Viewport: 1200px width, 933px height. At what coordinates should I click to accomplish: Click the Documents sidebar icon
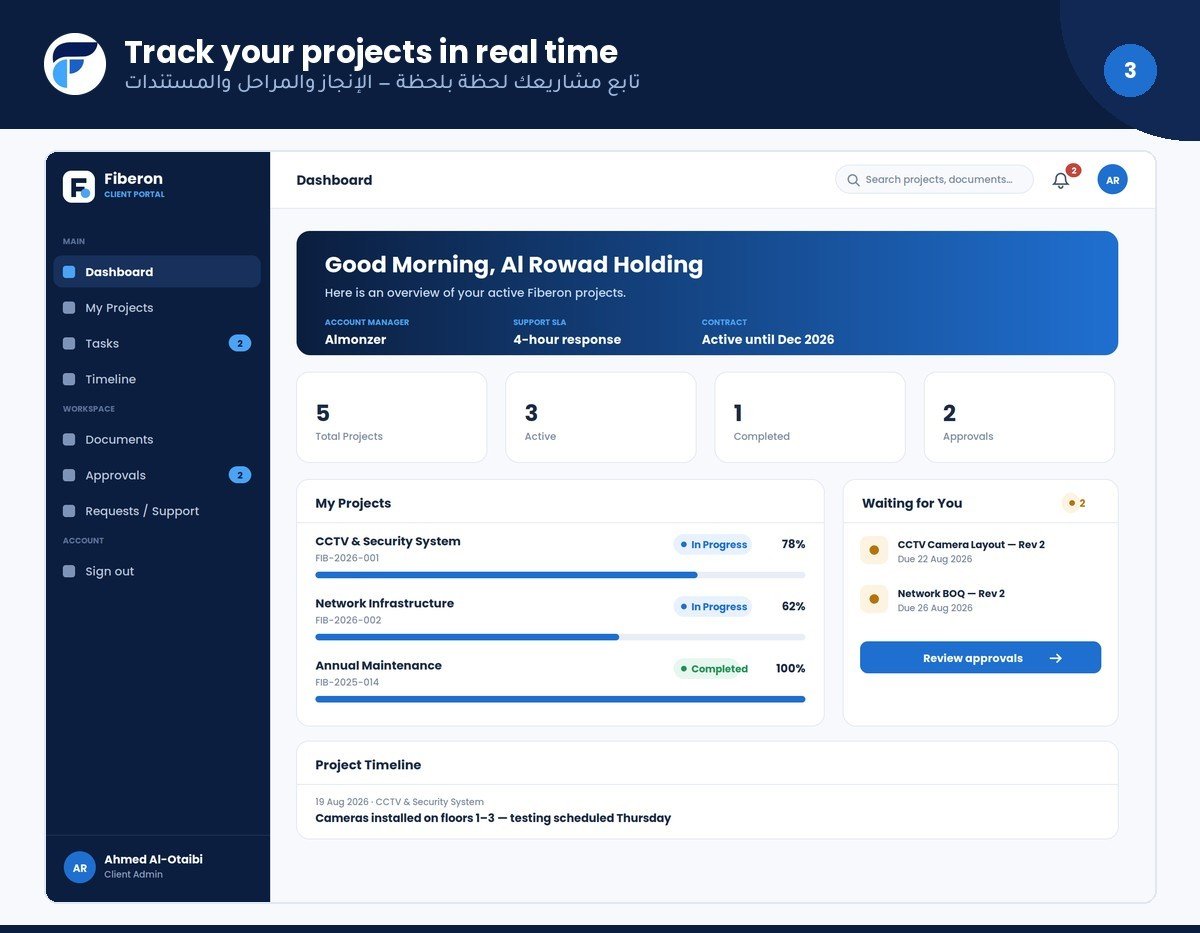click(x=69, y=440)
